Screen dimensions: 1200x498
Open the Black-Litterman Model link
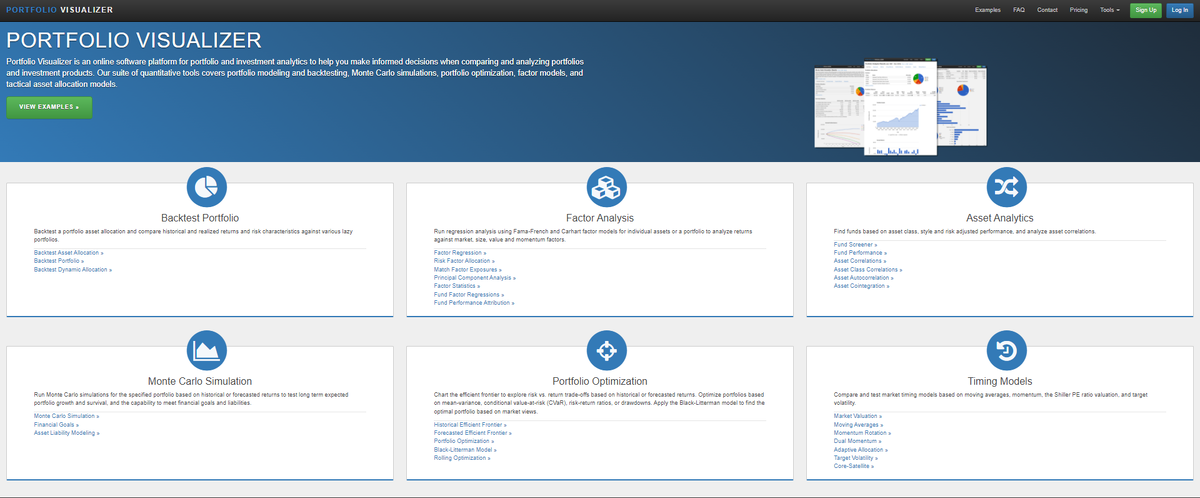click(x=465, y=449)
